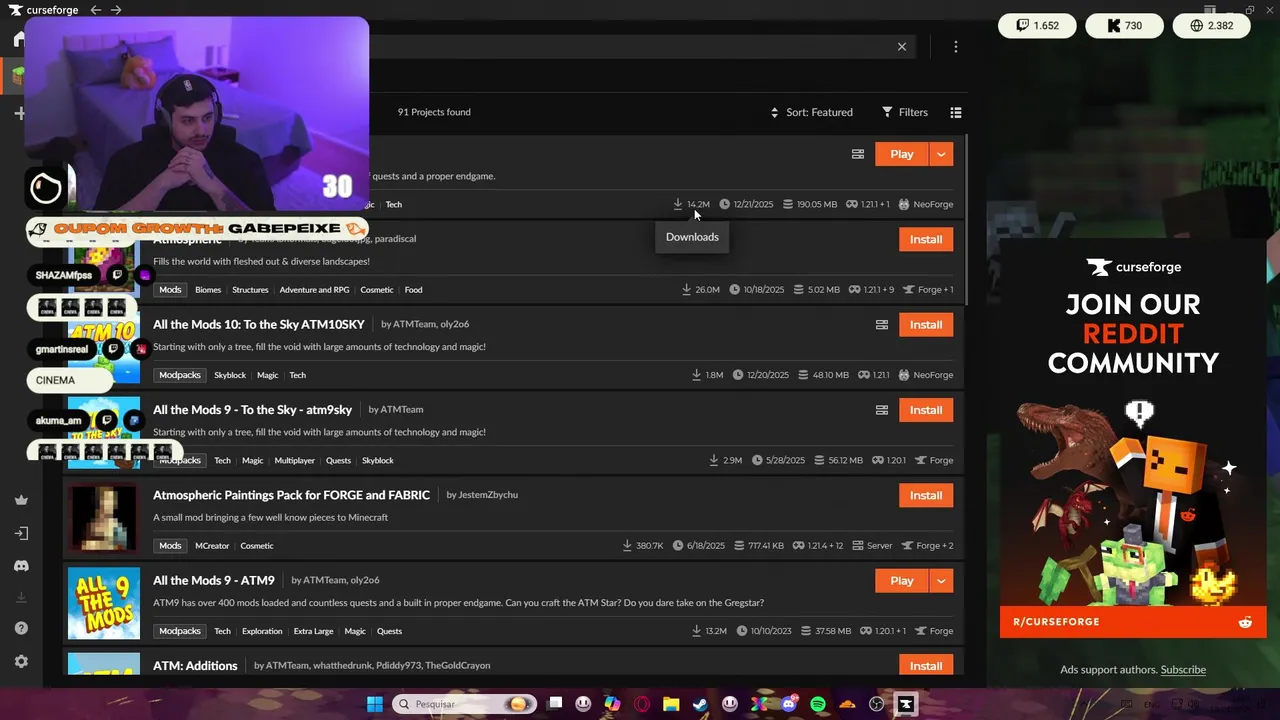
Task: Clear the search field with the X icon
Action: point(901,47)
